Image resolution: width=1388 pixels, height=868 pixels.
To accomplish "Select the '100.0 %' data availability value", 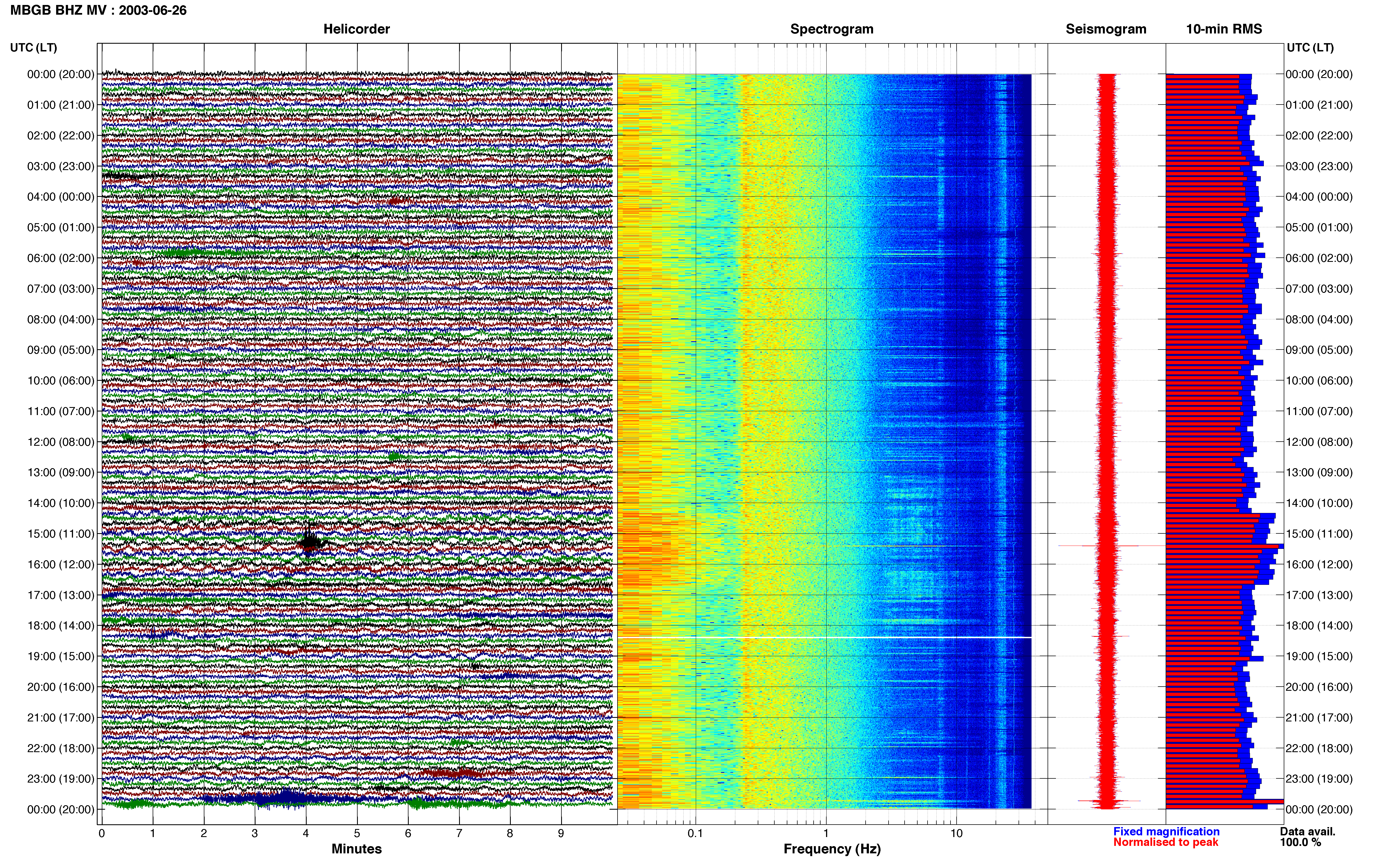I will 1300,843.
